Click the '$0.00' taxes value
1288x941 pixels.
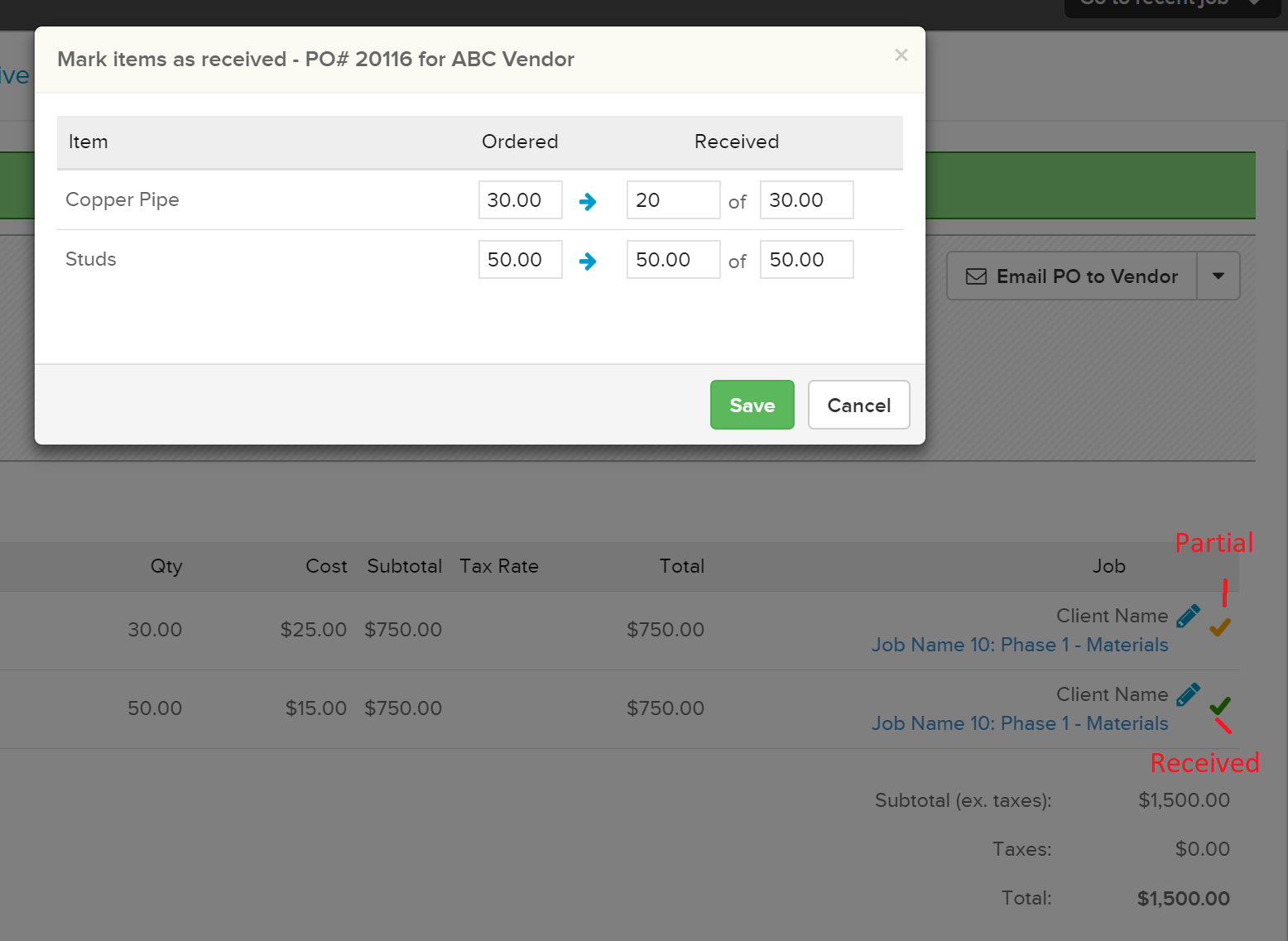(x=1203, y=849)
